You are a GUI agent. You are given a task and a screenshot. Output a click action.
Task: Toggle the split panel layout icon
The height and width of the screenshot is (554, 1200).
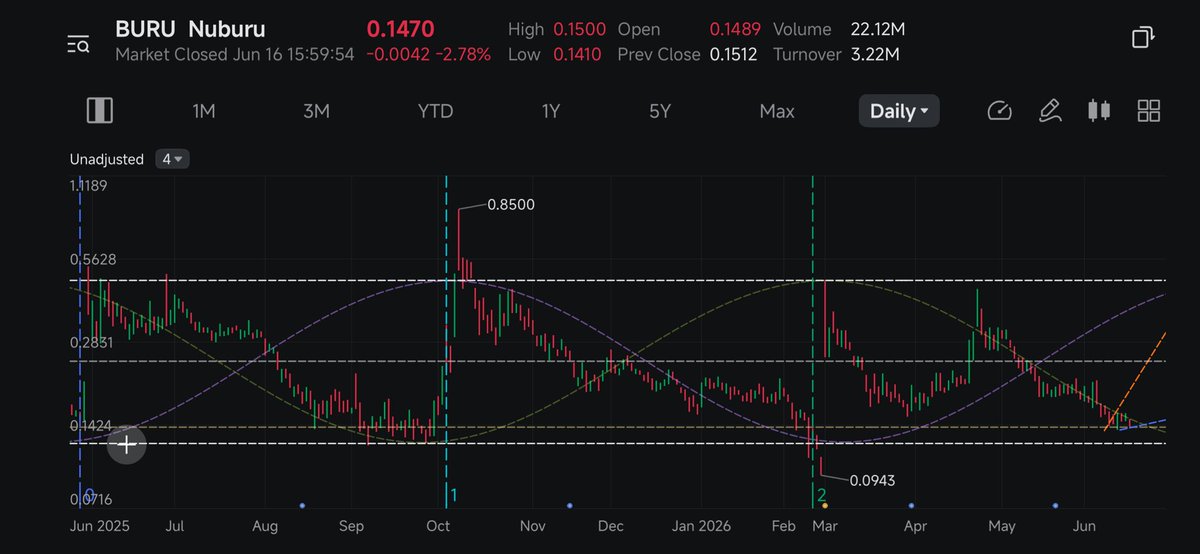click(x=99, y=111)
